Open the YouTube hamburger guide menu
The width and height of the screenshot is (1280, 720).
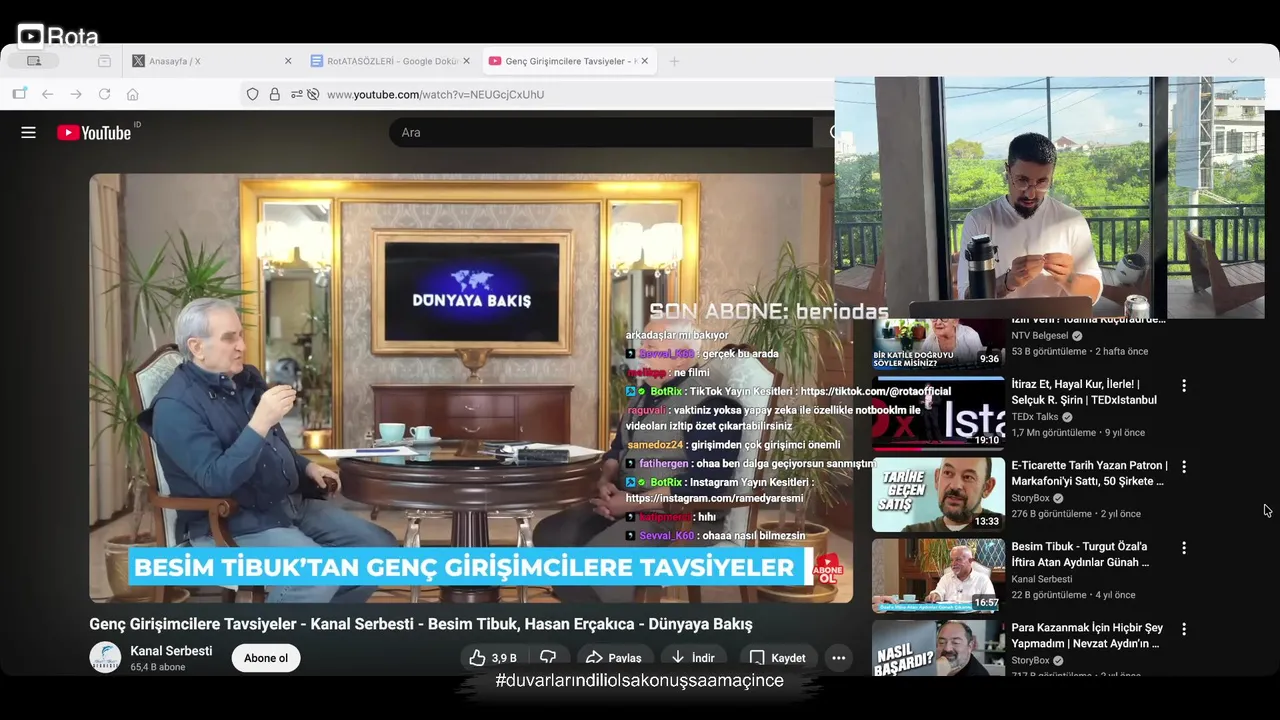pyautogui.click(x=28, y=132)
